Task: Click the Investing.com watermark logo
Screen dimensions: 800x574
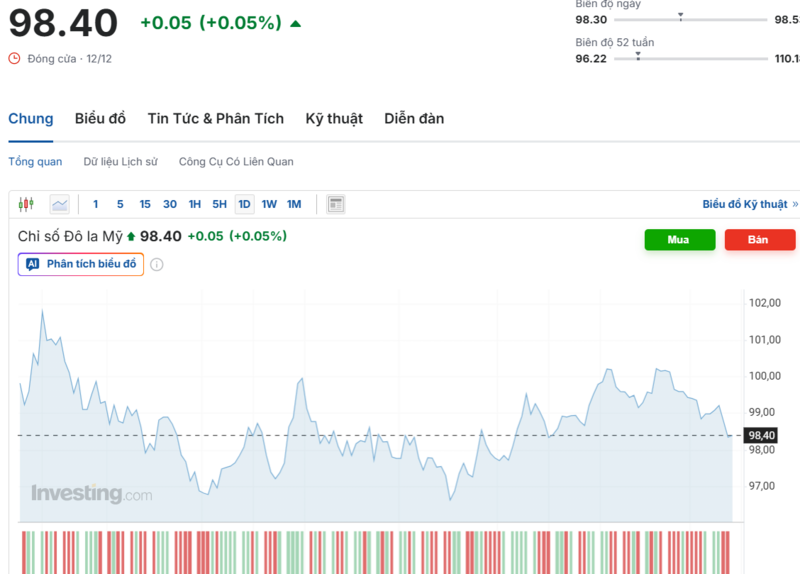Action: (x=91, y=494)
